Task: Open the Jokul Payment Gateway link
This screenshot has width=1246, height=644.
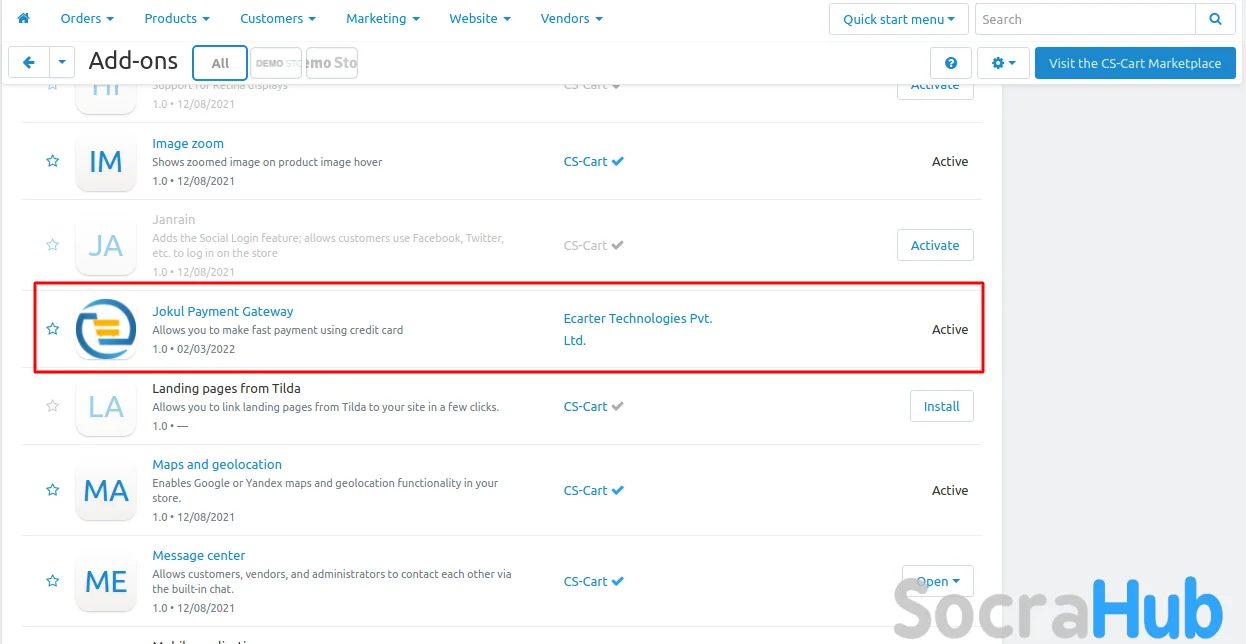Action: coord(223,311)
